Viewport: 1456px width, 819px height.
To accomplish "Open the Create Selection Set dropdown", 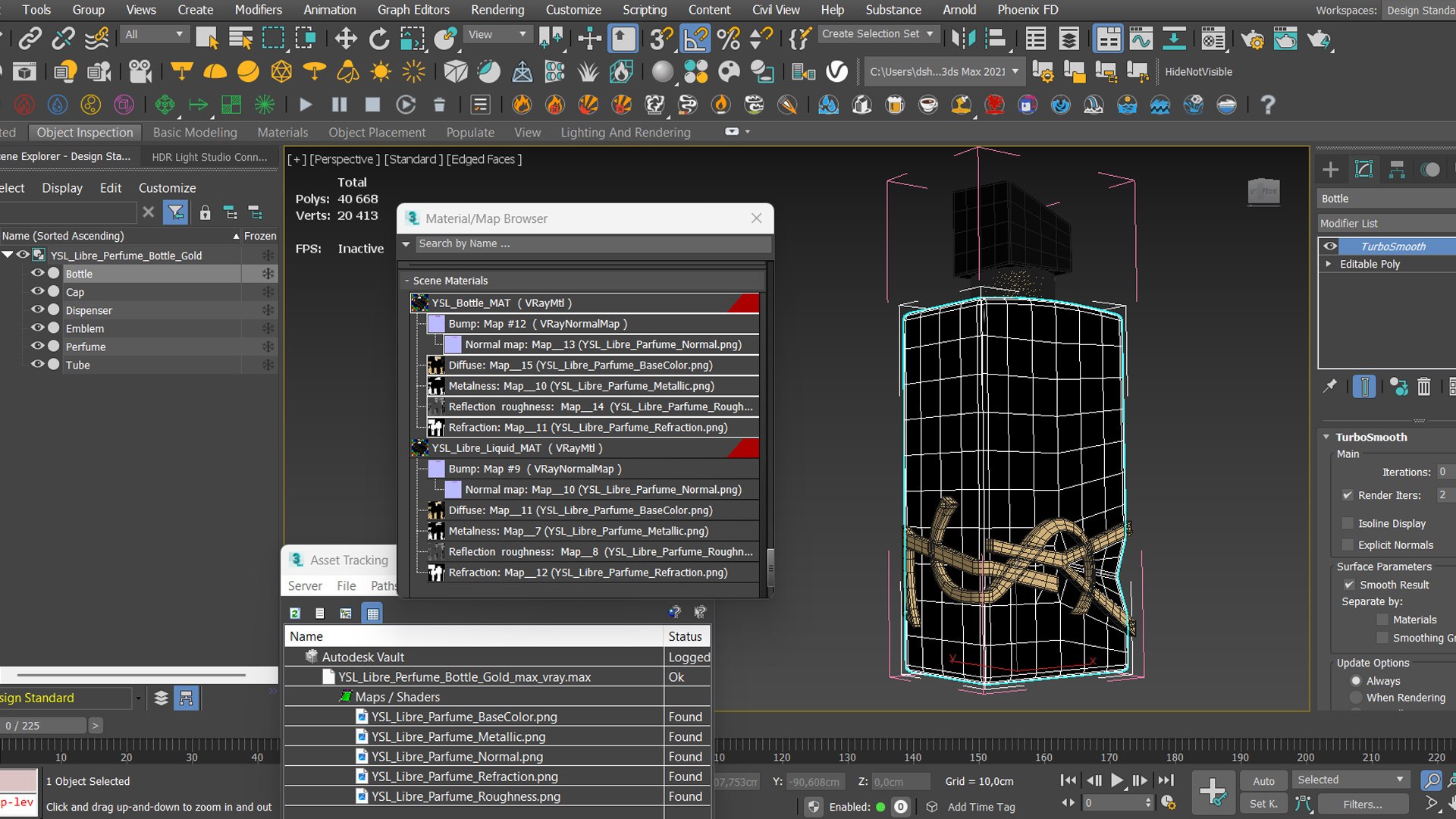I will (x=878, y=34).
